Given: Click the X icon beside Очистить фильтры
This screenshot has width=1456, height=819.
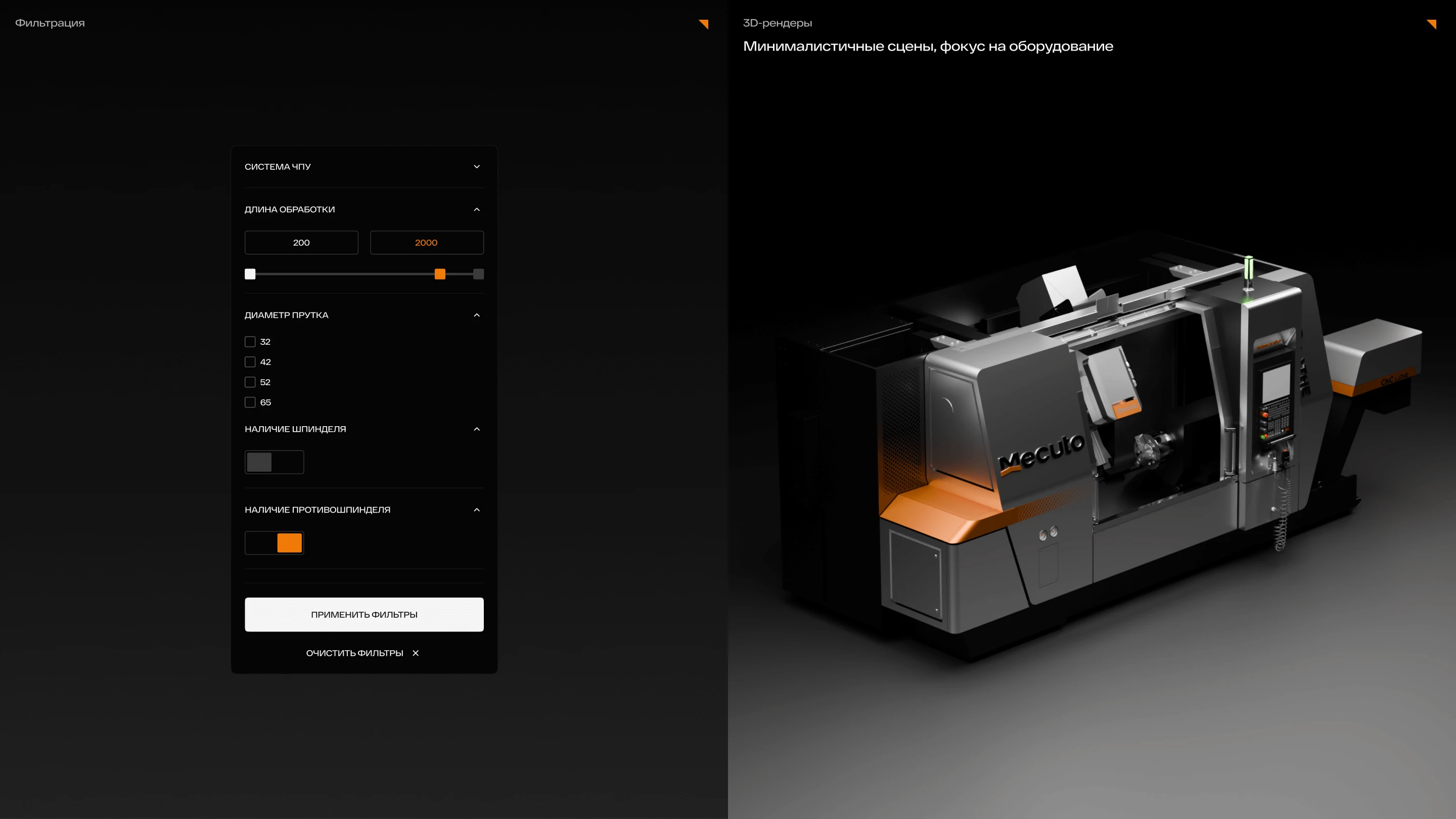Looking at the screenshot, I should coord(416,653).
